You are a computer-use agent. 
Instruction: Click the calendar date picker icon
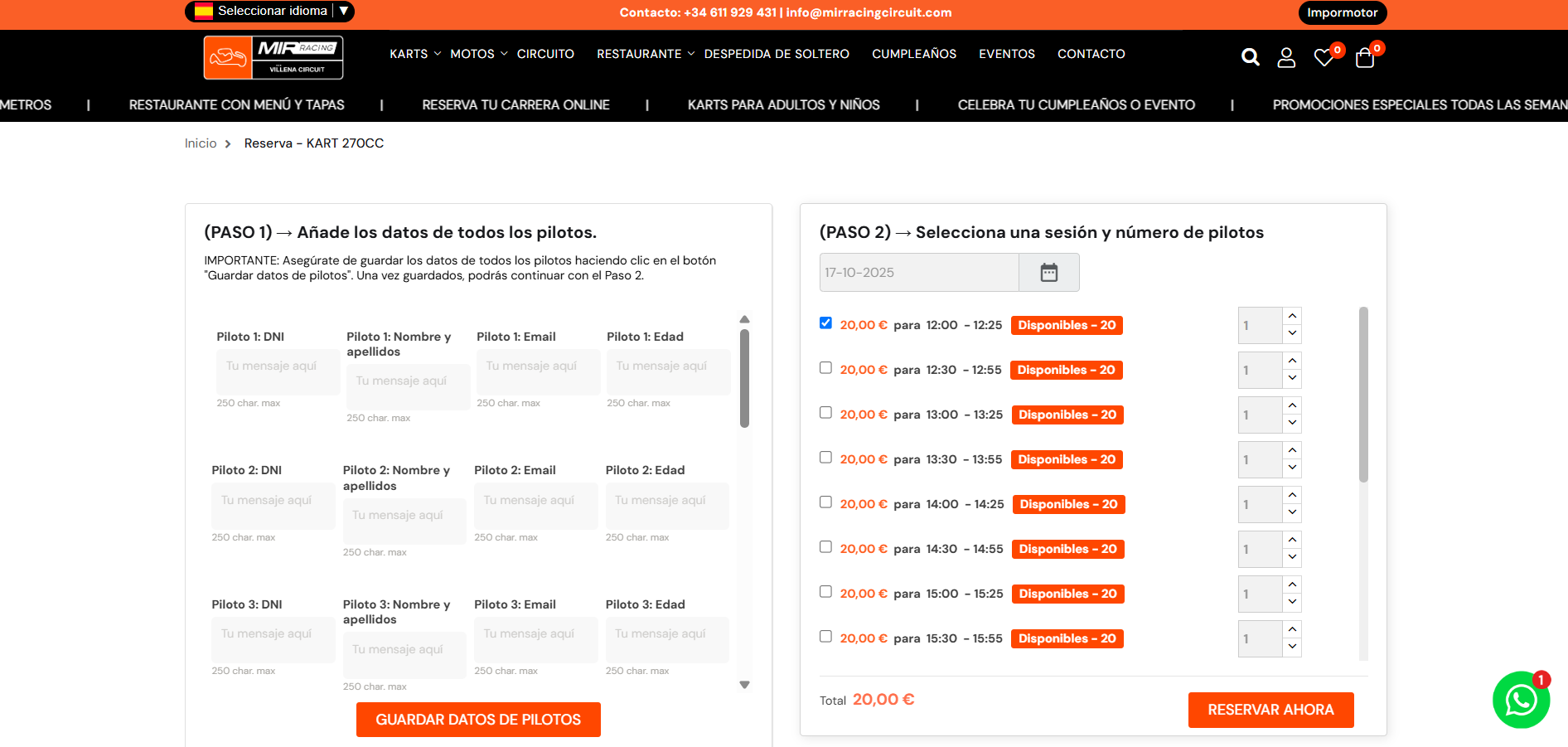point(1048,272)
